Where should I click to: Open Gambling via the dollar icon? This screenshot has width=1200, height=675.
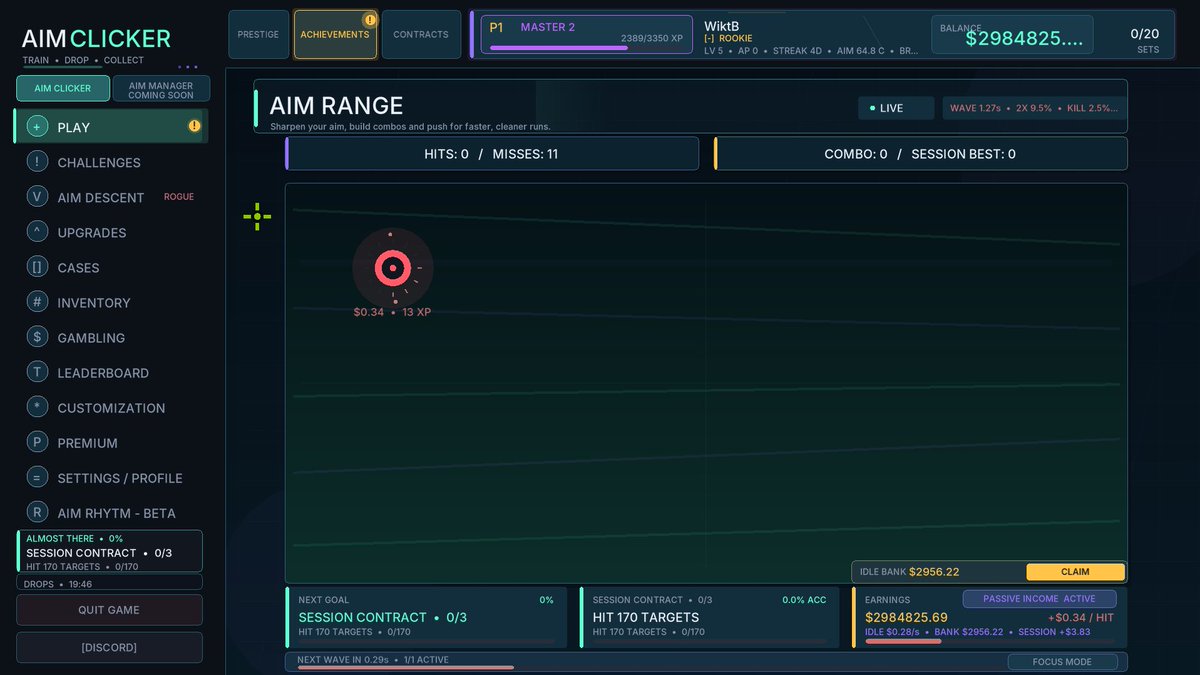point(37,337)
